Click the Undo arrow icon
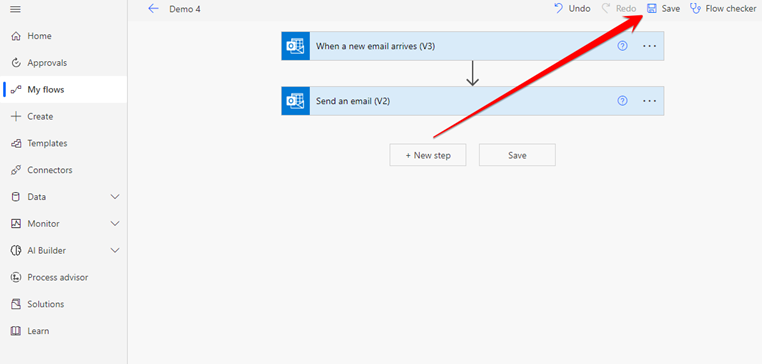This screenshot has width=762, height=364. [x=559, y=8]
